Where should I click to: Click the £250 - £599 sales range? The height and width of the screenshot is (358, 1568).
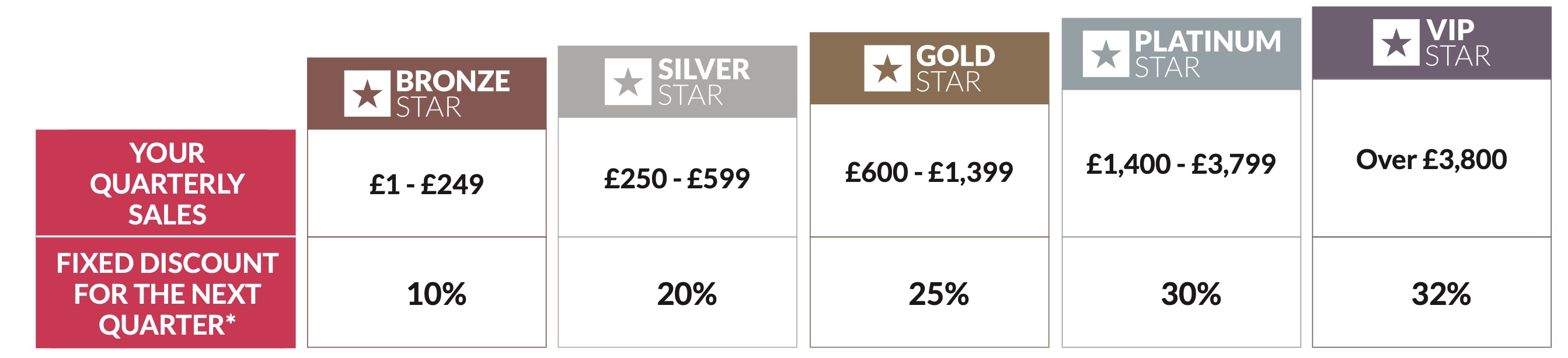coord(677,178)
